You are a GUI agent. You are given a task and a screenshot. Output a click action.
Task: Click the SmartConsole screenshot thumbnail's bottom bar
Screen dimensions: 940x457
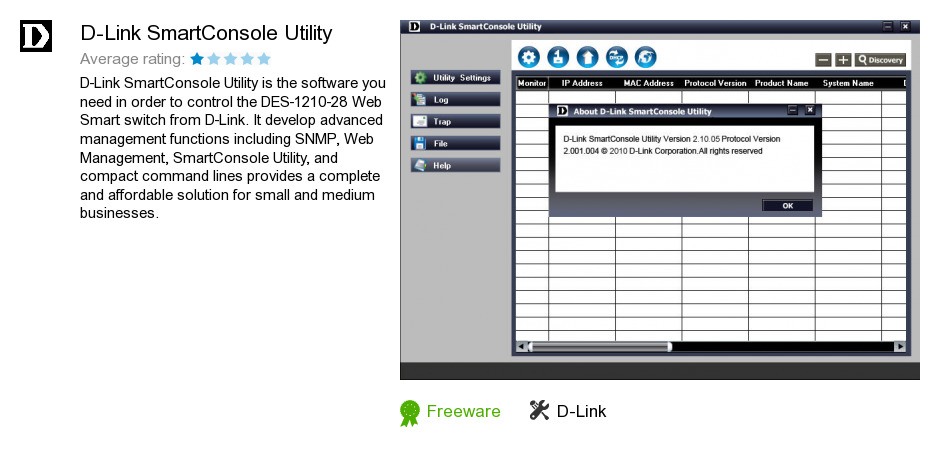pyautogui.click(x=659, y=371)
